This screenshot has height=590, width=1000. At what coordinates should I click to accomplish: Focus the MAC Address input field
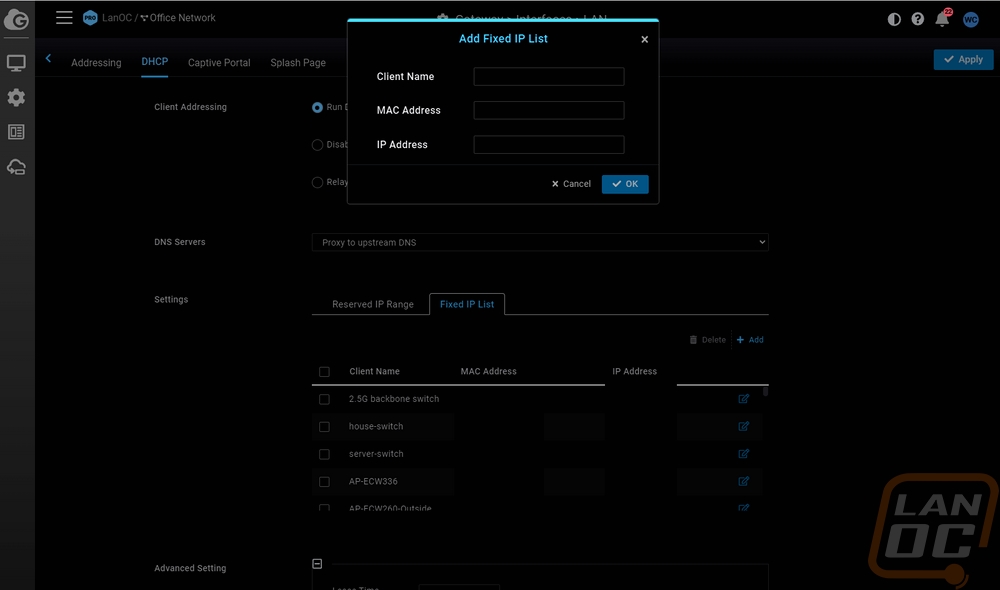[x=548, y=110]
